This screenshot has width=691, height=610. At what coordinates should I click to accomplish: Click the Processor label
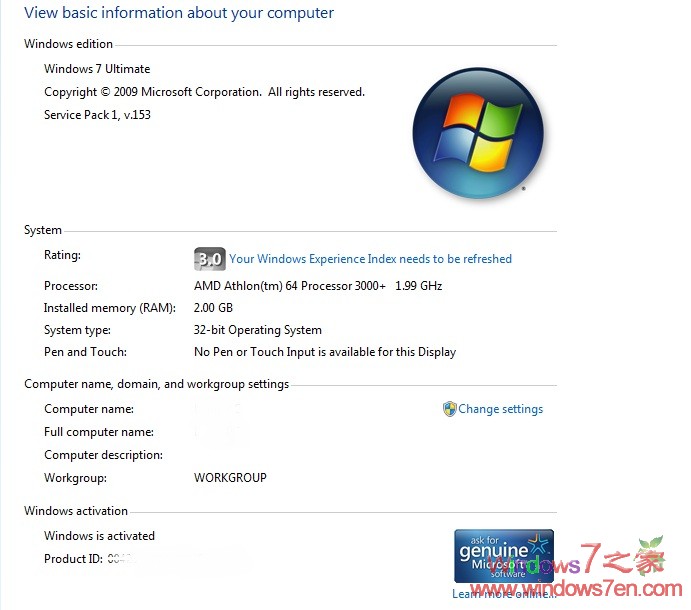pos(71,286)
